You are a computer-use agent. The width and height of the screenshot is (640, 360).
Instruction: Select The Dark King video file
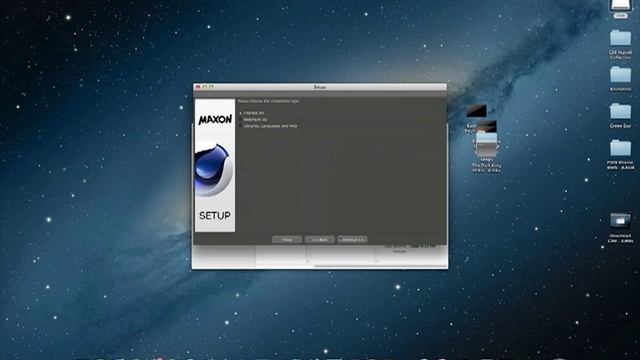(x=486, y=149)
